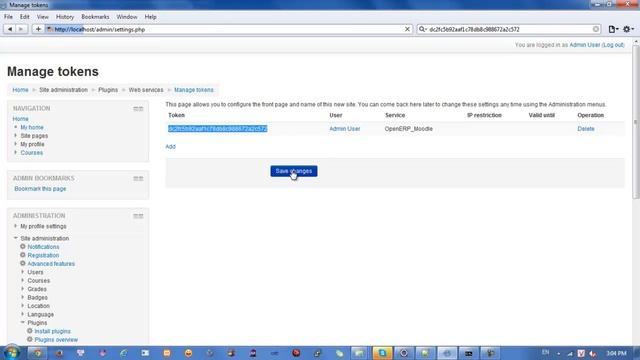This screenshot has height=360, width=640.
Task: Go back with the browser back arrow
Action: tap(10, 29)
